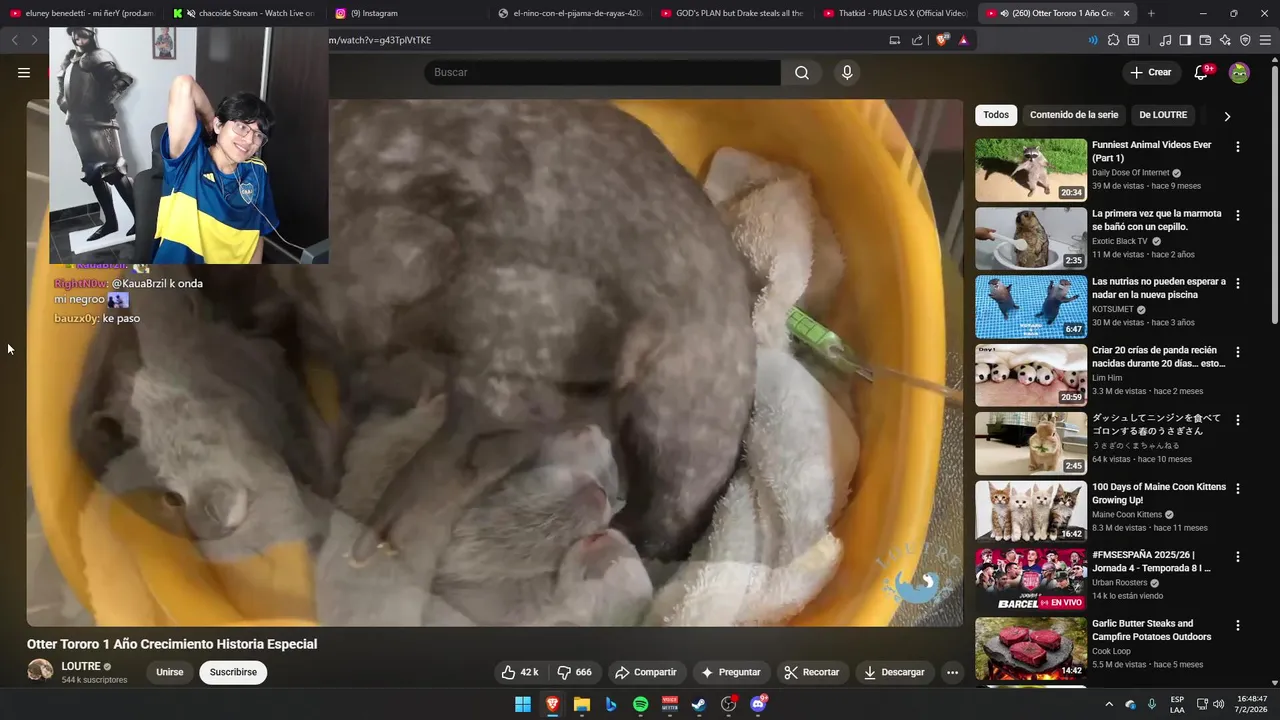The image size is (1280, 720).
Task: Switch to GOD's PLAN browser tab
Action: [x=732, y=13]
